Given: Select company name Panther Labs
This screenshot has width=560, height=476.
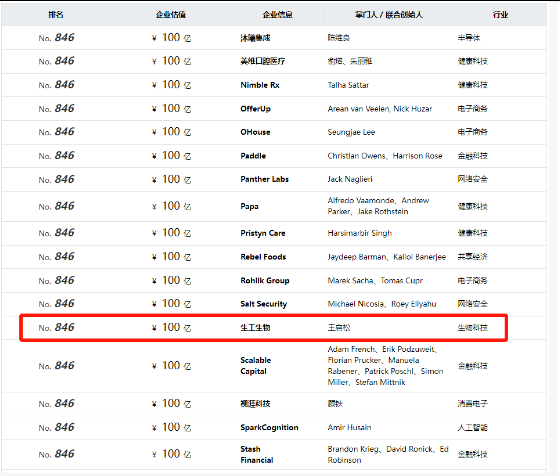Looking at the screenshot, I should point(264,179).
